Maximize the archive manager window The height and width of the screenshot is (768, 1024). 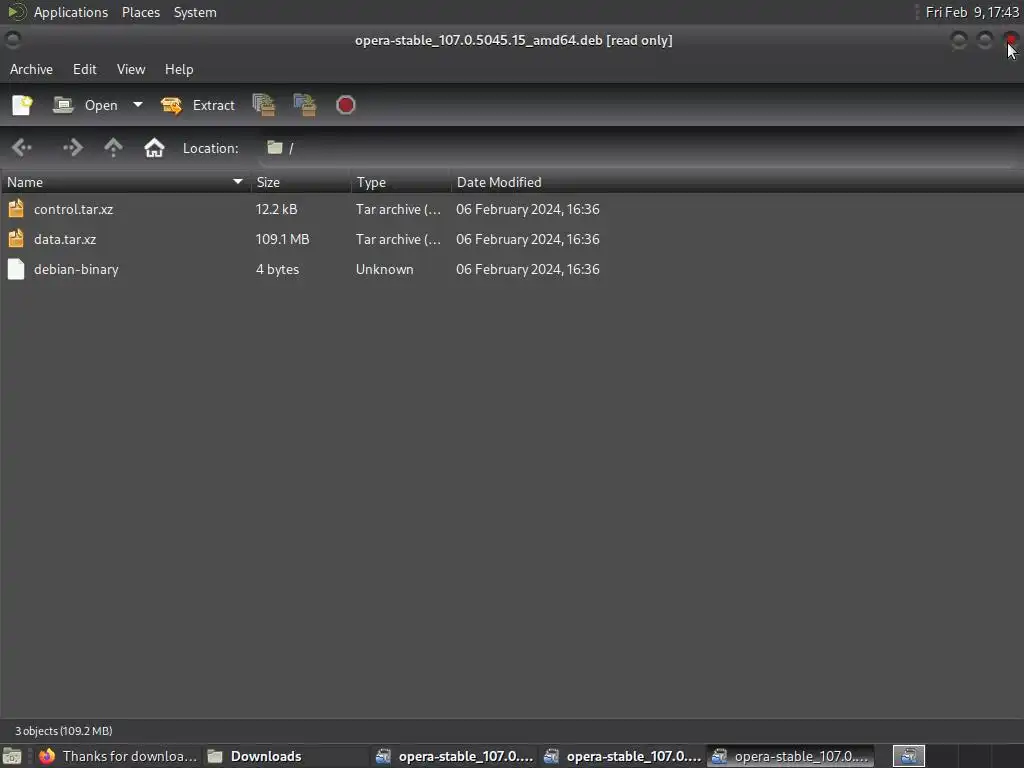point(985,40)
